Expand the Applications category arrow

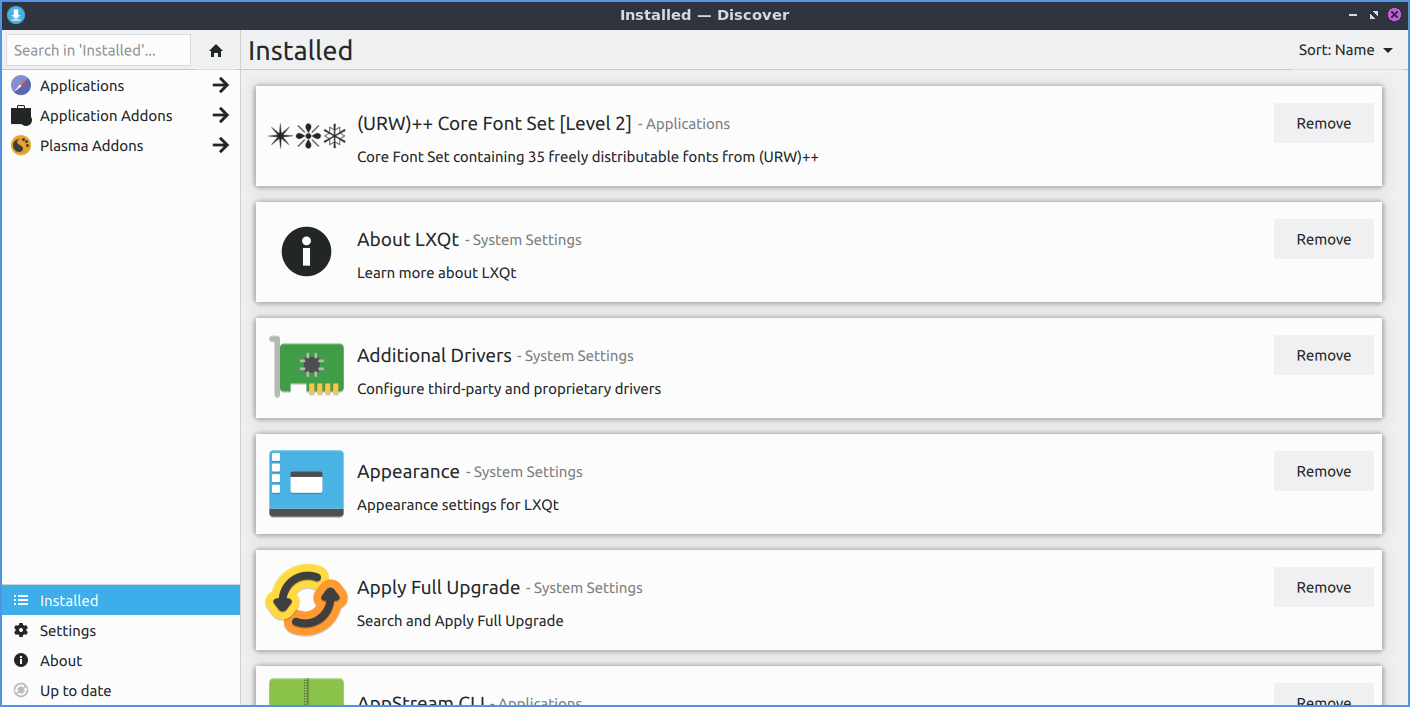tap(221, 86)
